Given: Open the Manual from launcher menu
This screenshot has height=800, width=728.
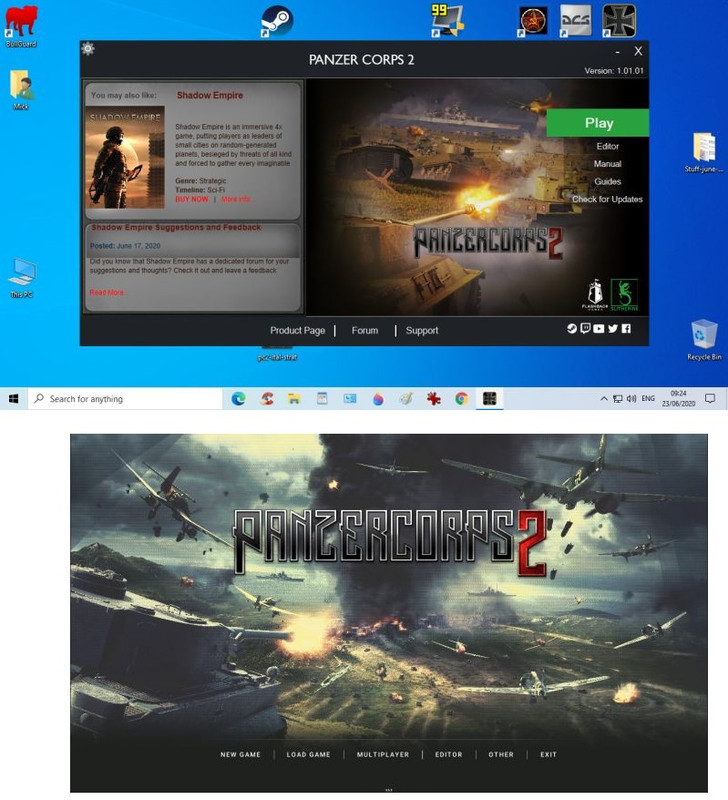Looking at the screenshot, I should [607, 164].
